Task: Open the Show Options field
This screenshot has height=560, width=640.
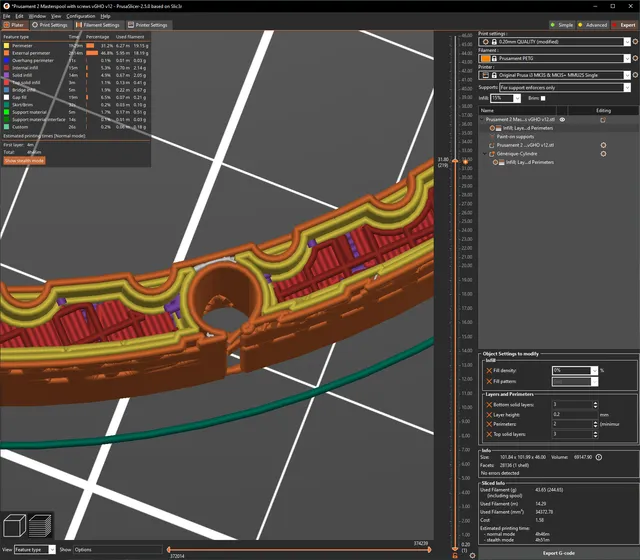Action: (x=117, y=550)
